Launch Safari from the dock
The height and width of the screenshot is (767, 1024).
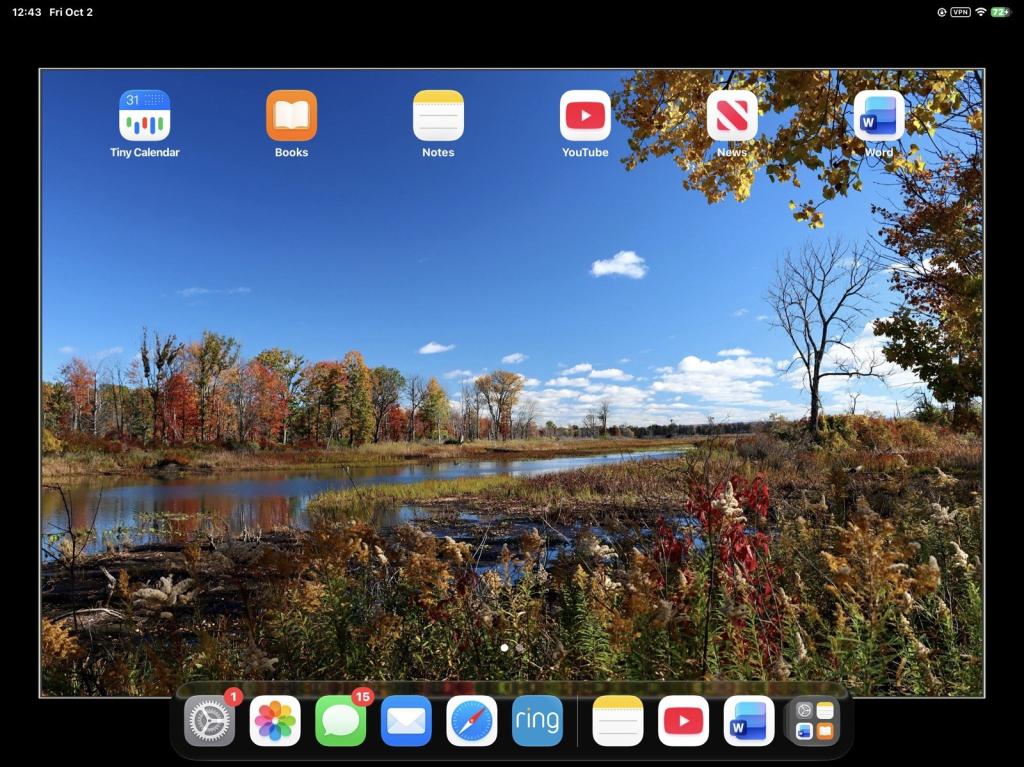tap(472, 721)
